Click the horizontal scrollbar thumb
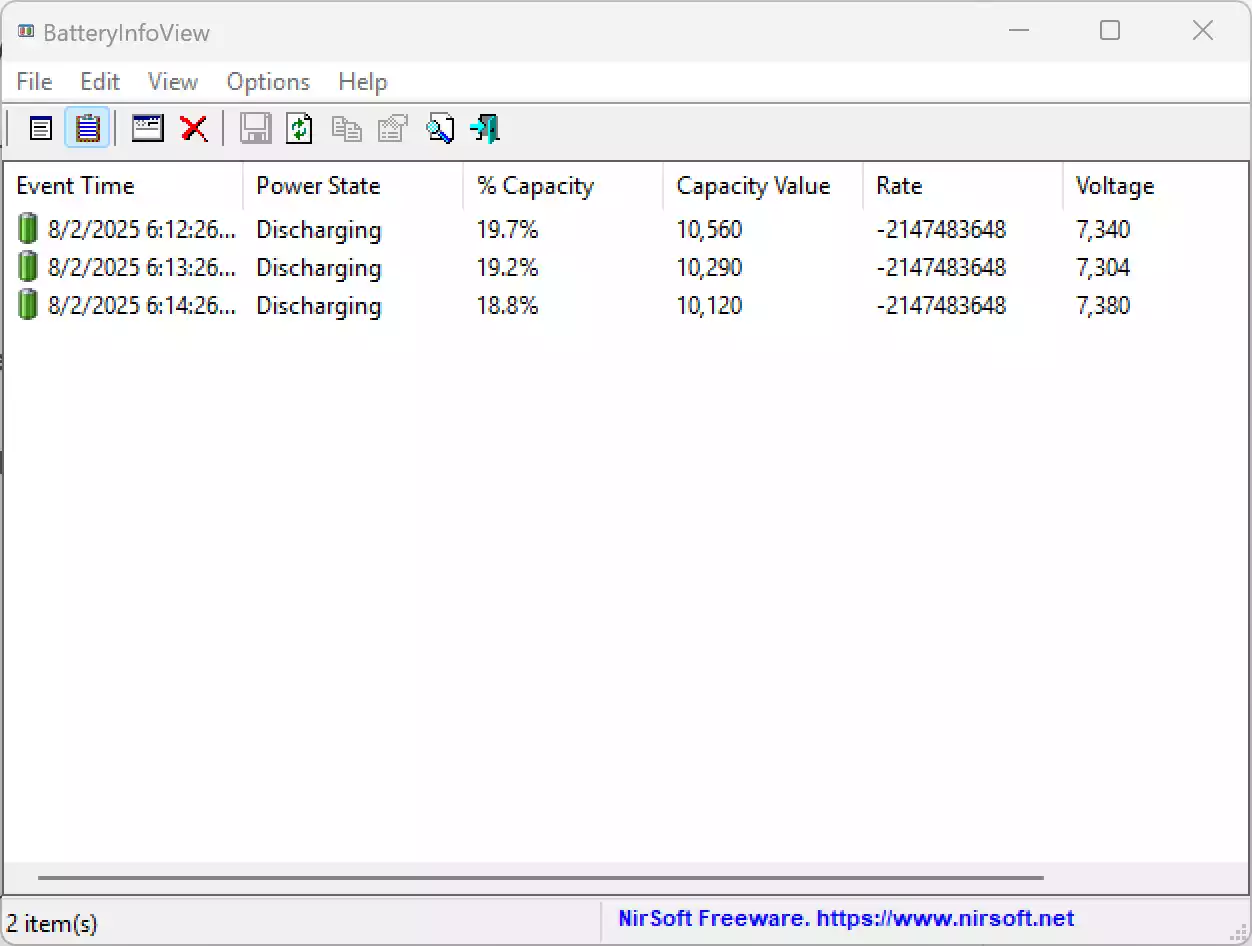Screen dimensions: 1252x946 click(540, 877)
